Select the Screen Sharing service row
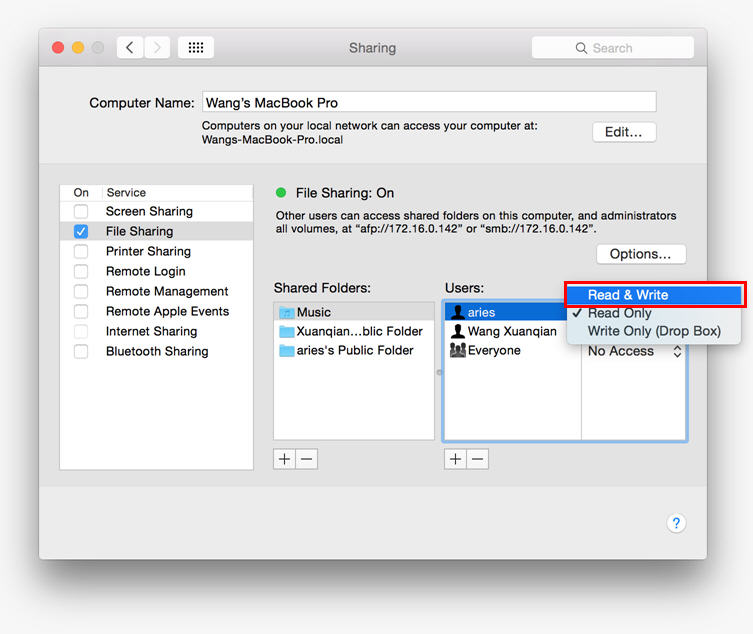 [157, 211]
